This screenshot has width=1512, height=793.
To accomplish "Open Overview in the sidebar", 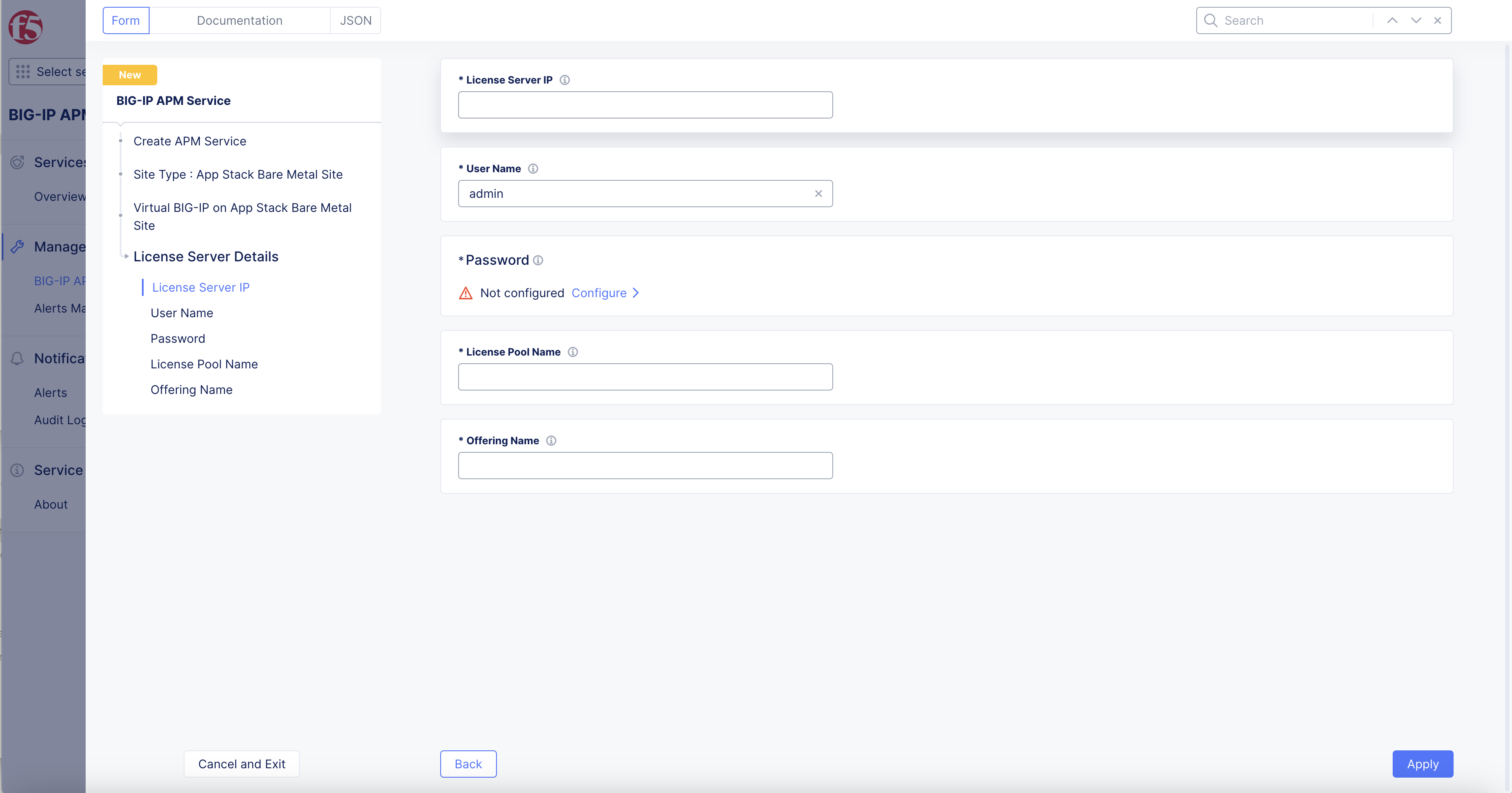I will pos(60,197).
